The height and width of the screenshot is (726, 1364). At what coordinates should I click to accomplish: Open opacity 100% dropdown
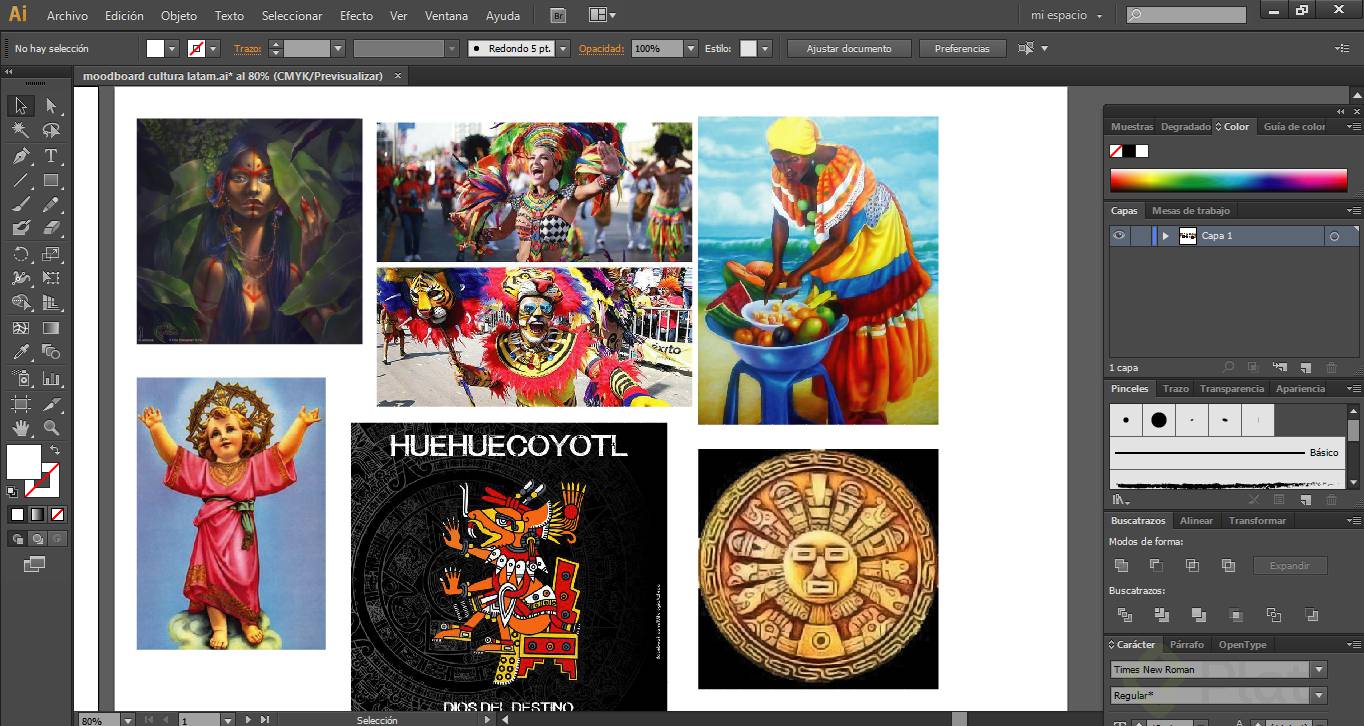point(691,48)
